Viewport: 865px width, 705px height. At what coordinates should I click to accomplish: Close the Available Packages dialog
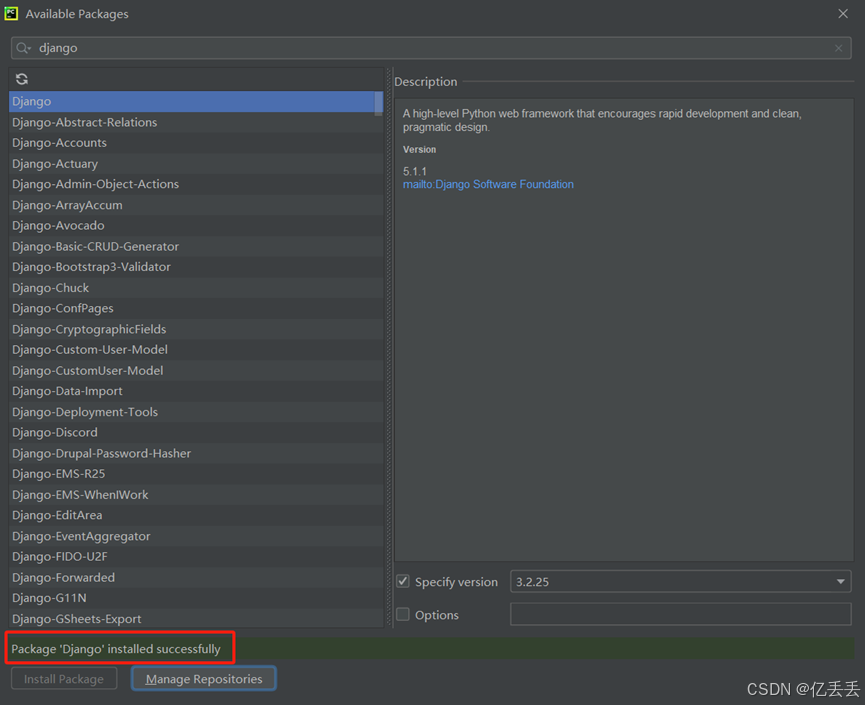(843, 14)
